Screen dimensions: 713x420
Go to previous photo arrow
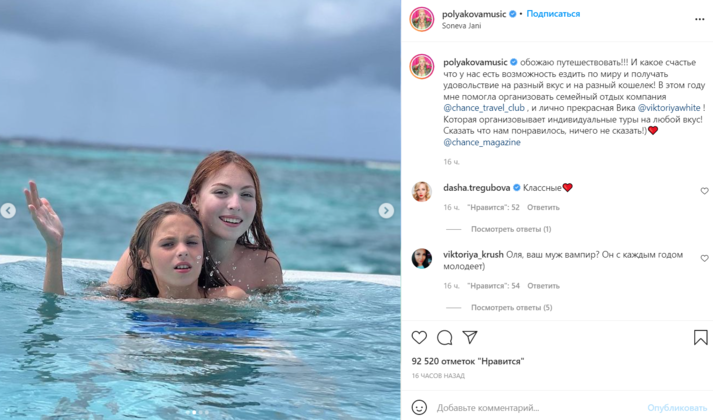click(8, 211)
